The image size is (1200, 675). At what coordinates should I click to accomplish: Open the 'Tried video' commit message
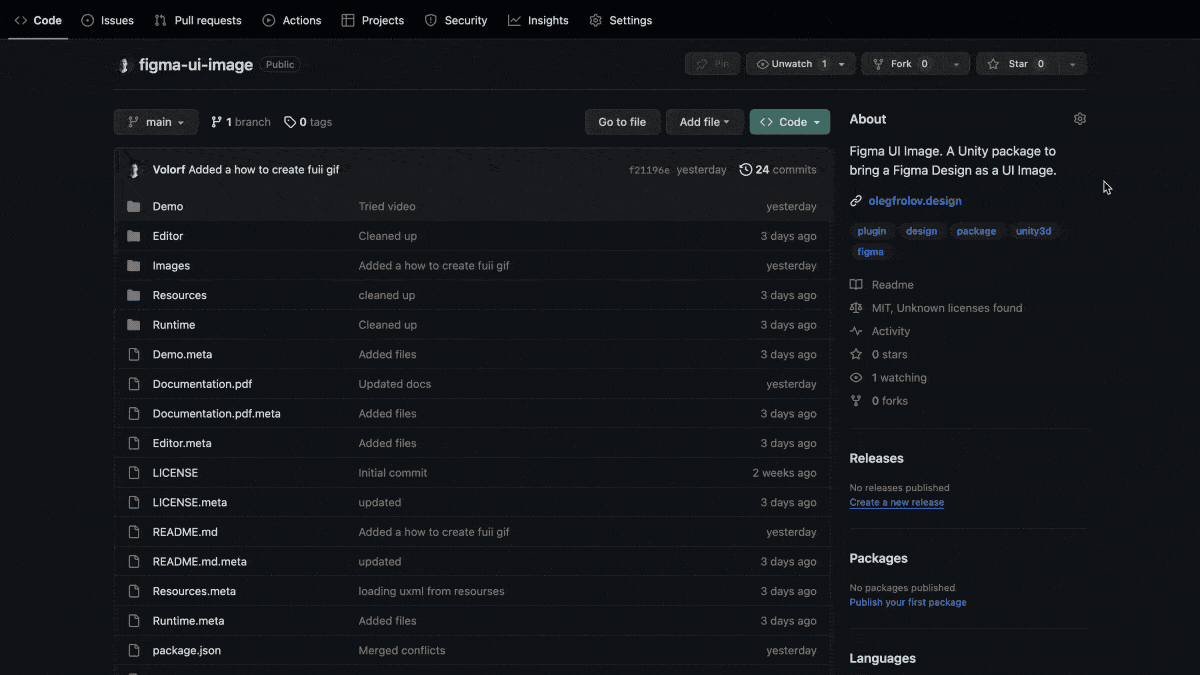pyautogui.click(x=387, y=206)
